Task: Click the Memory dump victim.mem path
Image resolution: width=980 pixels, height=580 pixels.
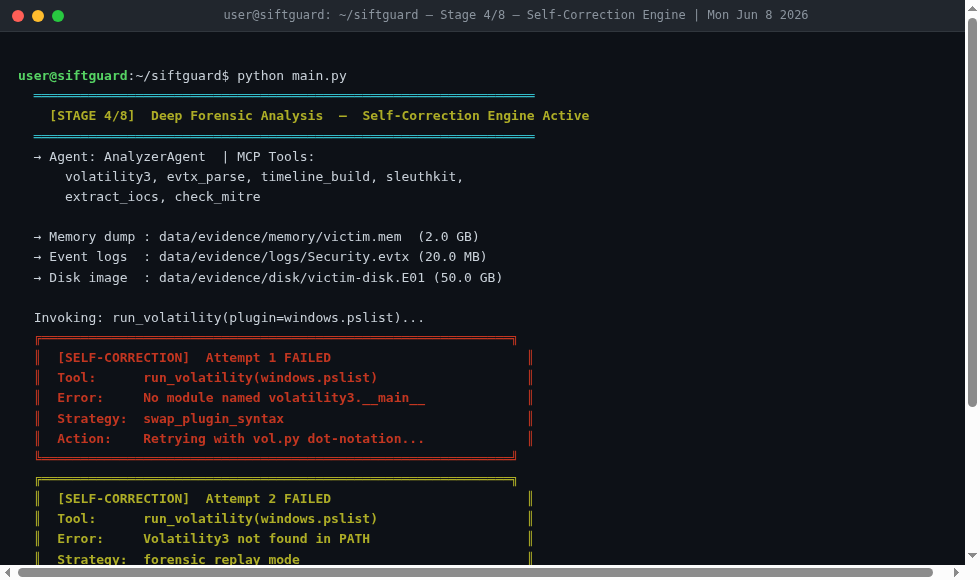Action: coord(280,237)
